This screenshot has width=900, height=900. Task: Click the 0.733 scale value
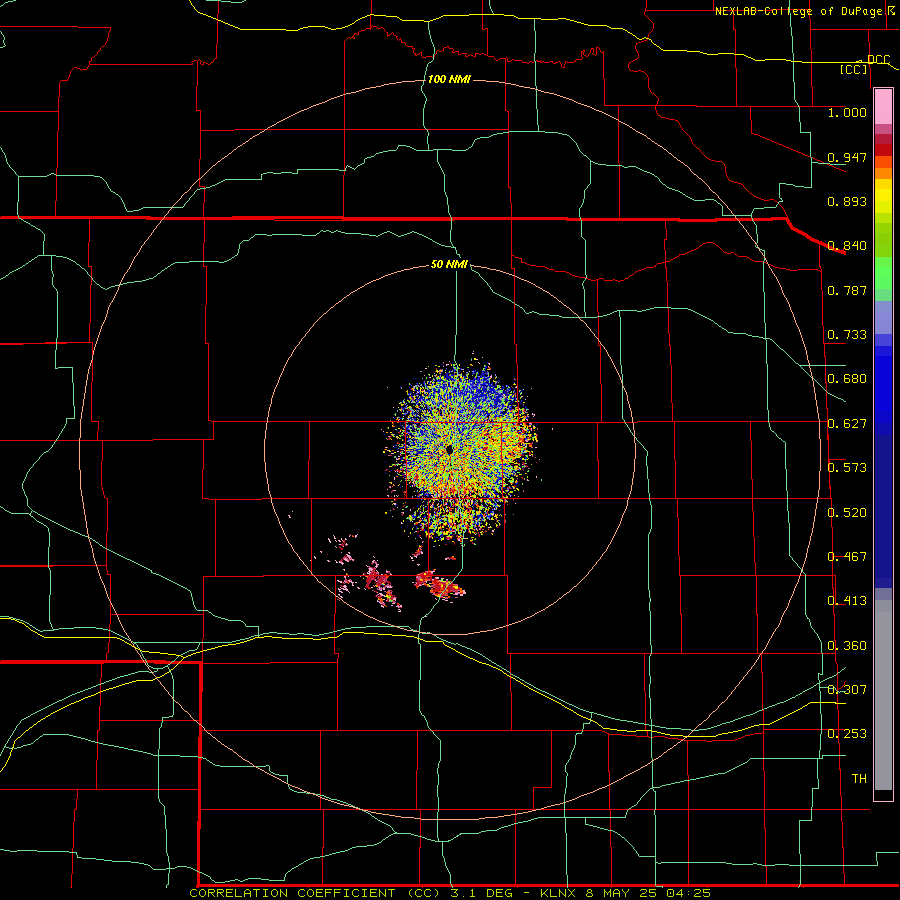click(847, 335)
